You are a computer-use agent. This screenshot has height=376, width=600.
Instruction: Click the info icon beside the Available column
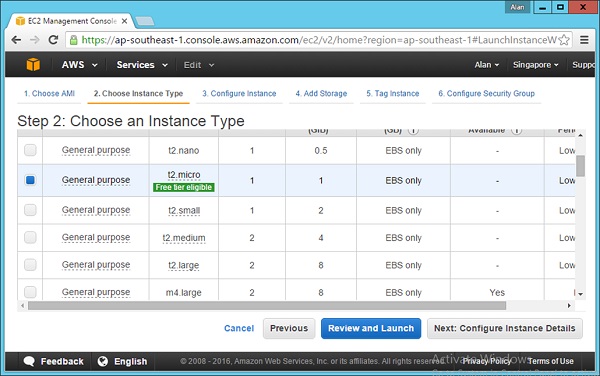517,131
